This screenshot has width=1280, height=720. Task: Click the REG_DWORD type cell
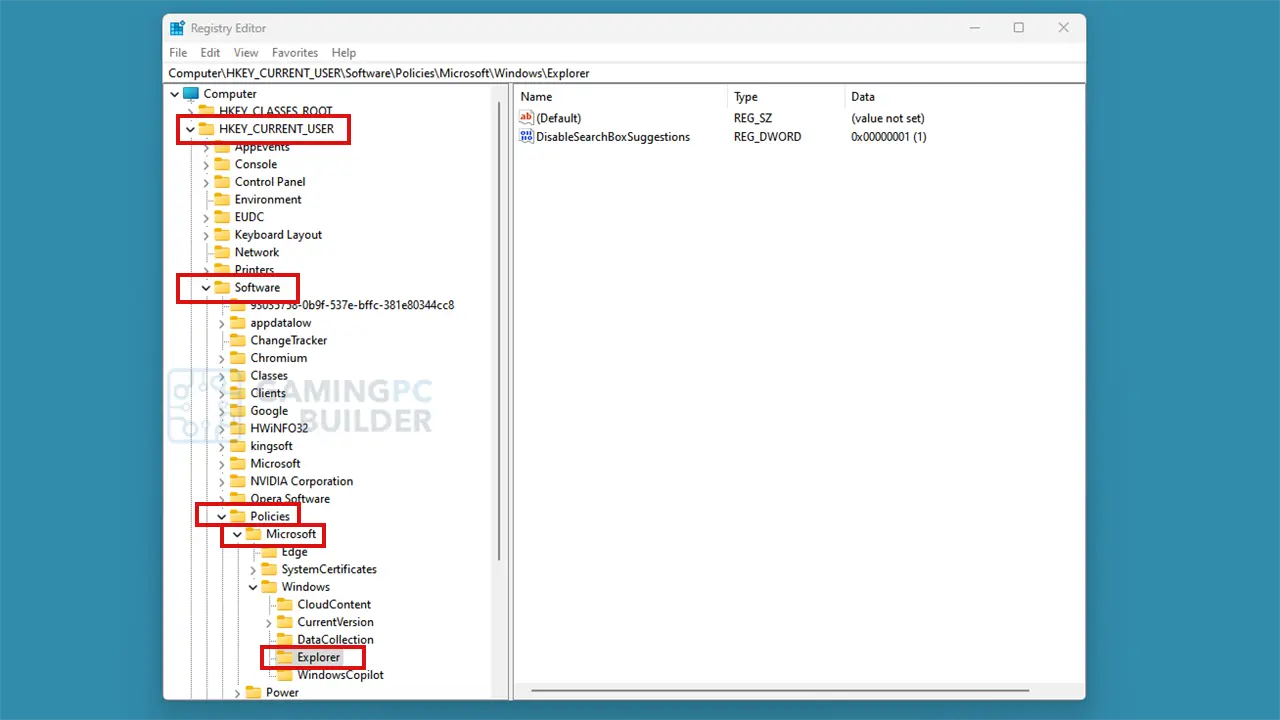(x=767, y=136)
